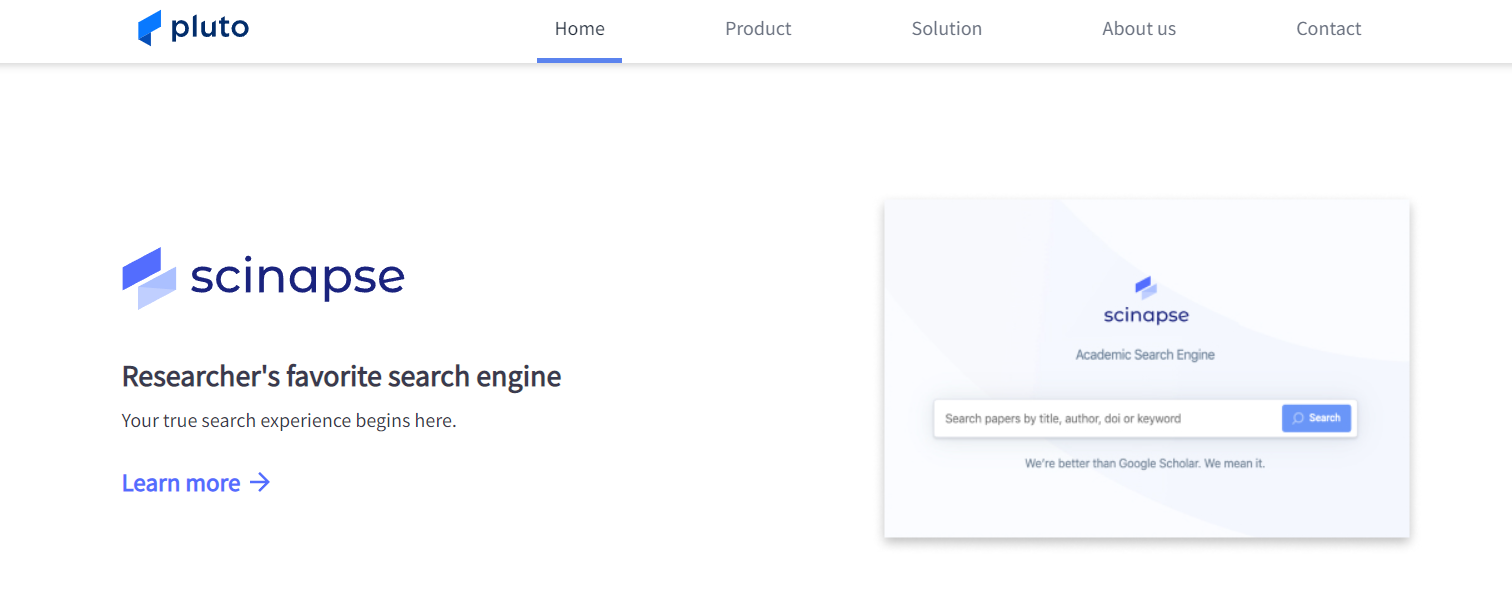Click the small scinapse logo in preview
The width and height of the screenshot is (1512, 609).
point(1146,301)
